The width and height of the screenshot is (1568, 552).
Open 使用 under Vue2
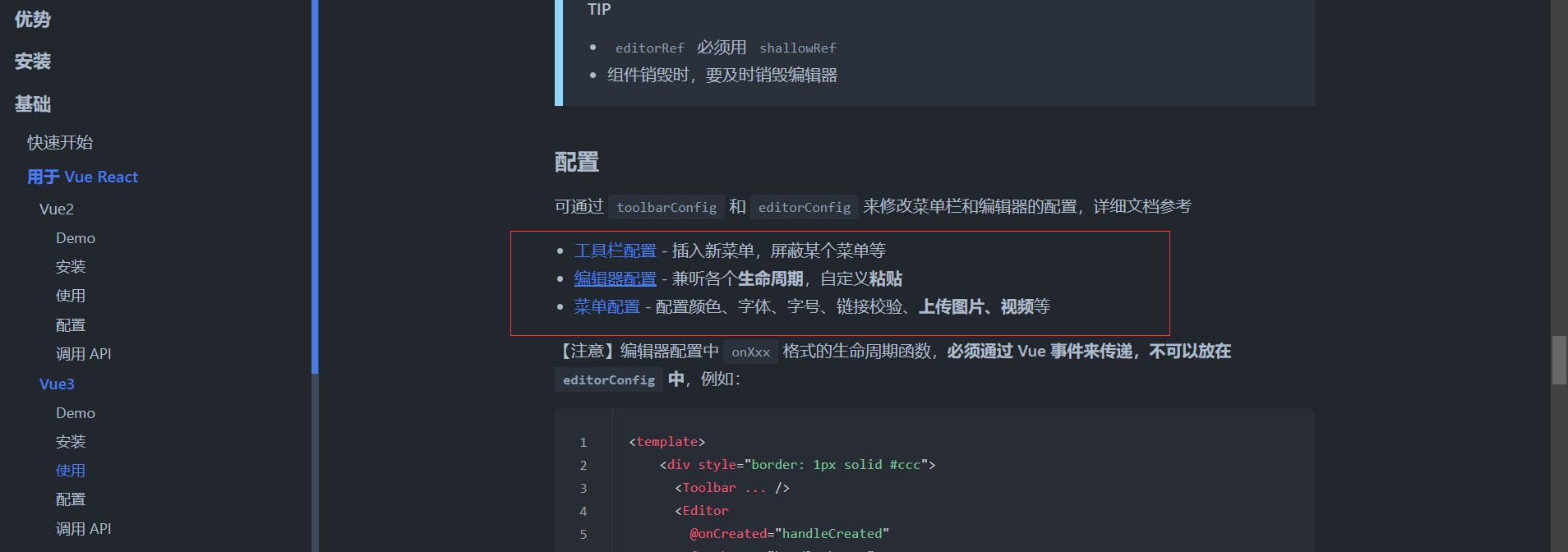click(x=71, y=295)
